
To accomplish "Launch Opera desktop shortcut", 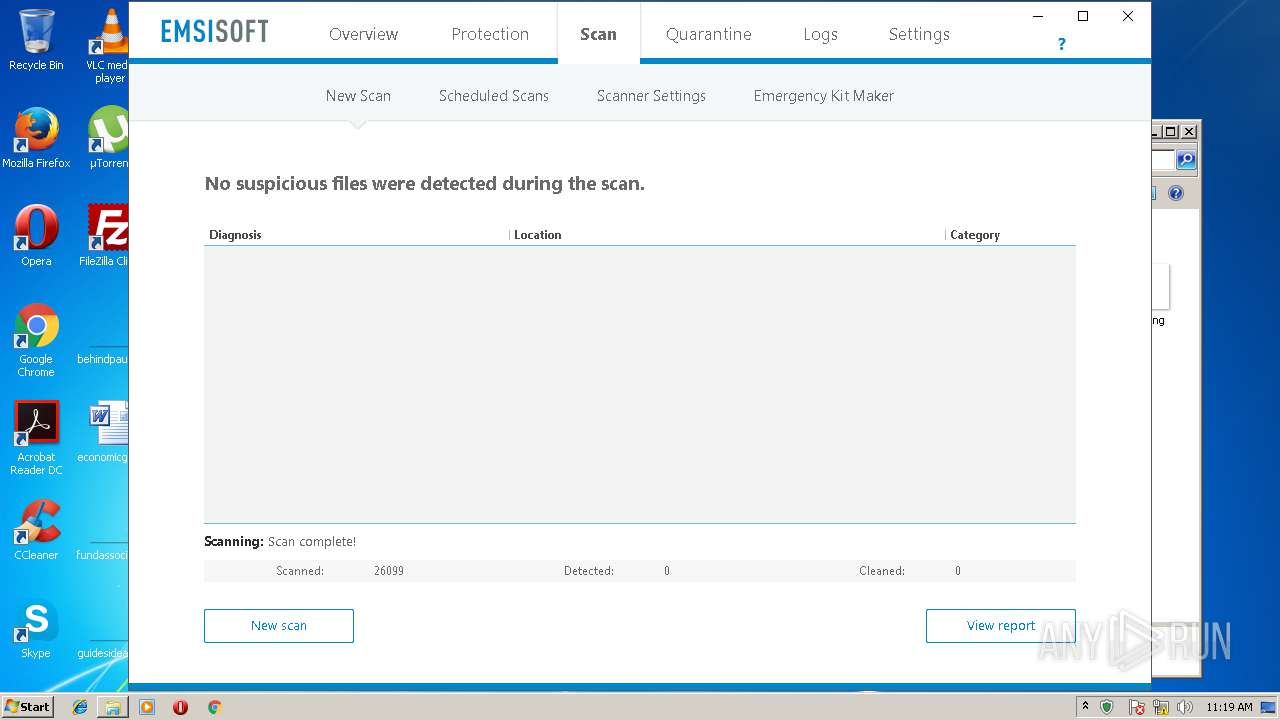I will click(36, 236).
